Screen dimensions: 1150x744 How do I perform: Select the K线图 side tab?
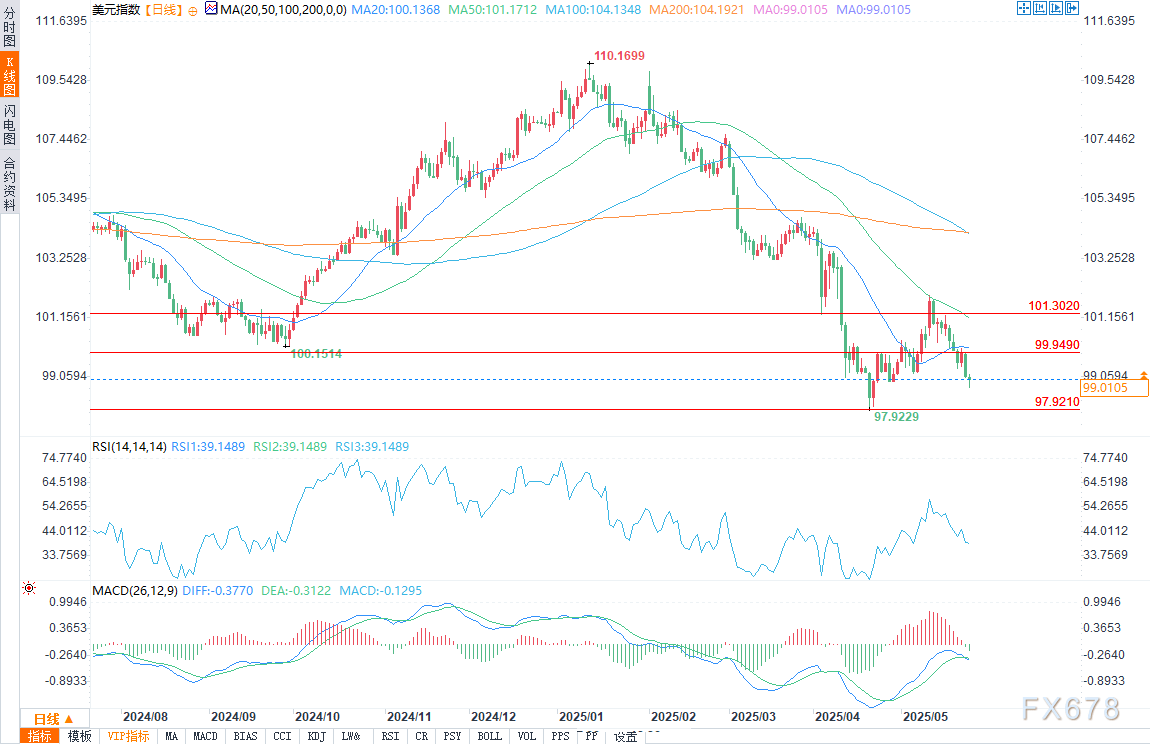coord(10,75)
